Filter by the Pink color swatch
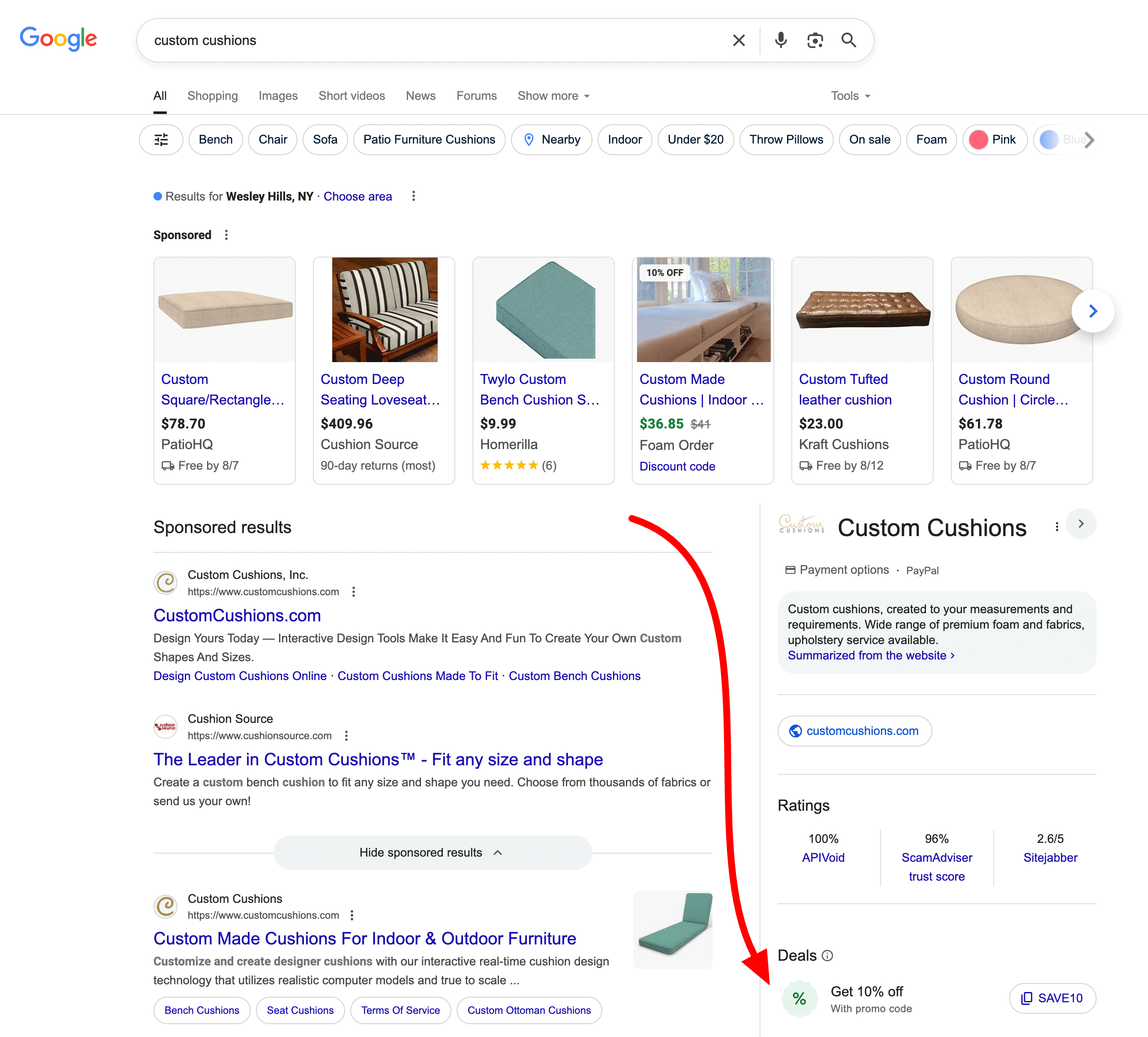 click(x=994, y=139)
